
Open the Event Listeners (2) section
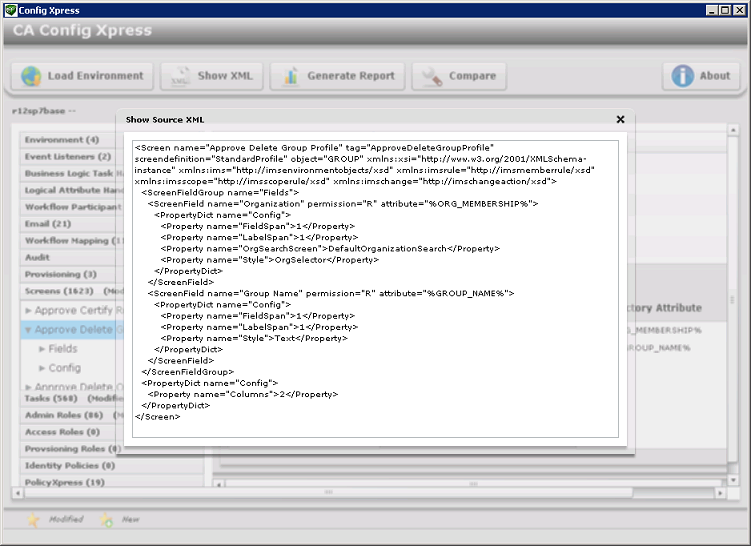click(68, 157)
